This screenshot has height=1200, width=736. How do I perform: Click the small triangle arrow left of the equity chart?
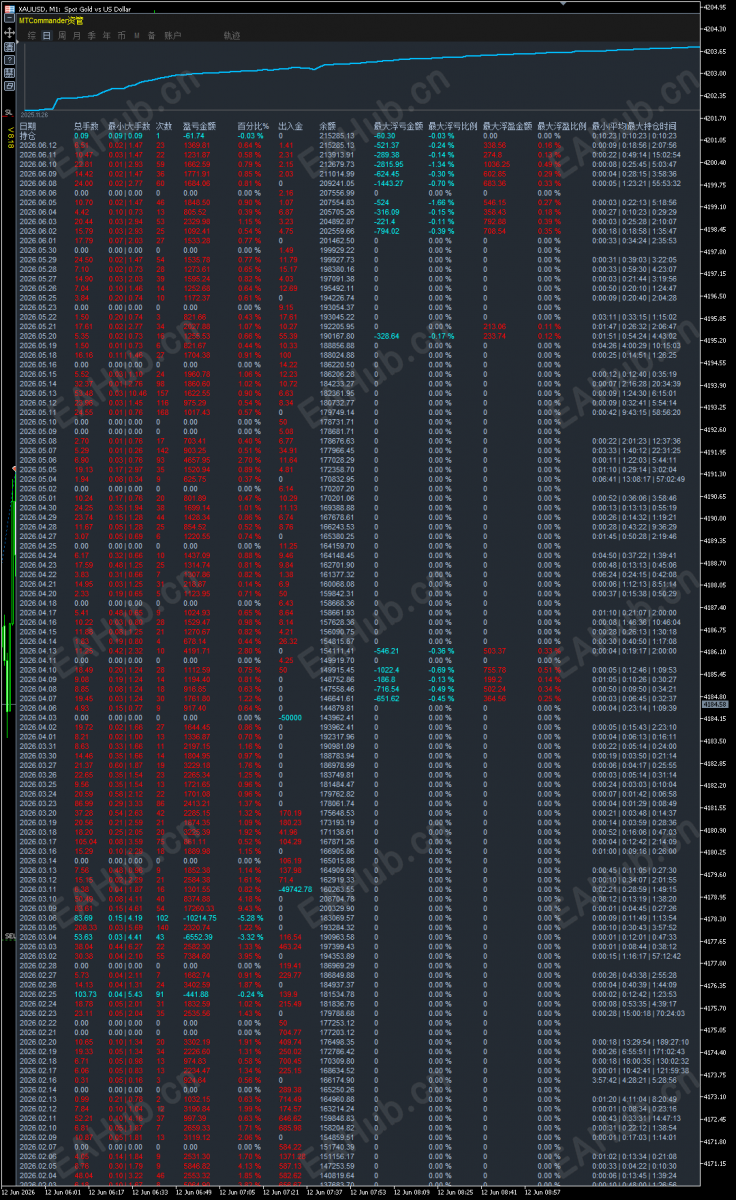tap(19, 42)
